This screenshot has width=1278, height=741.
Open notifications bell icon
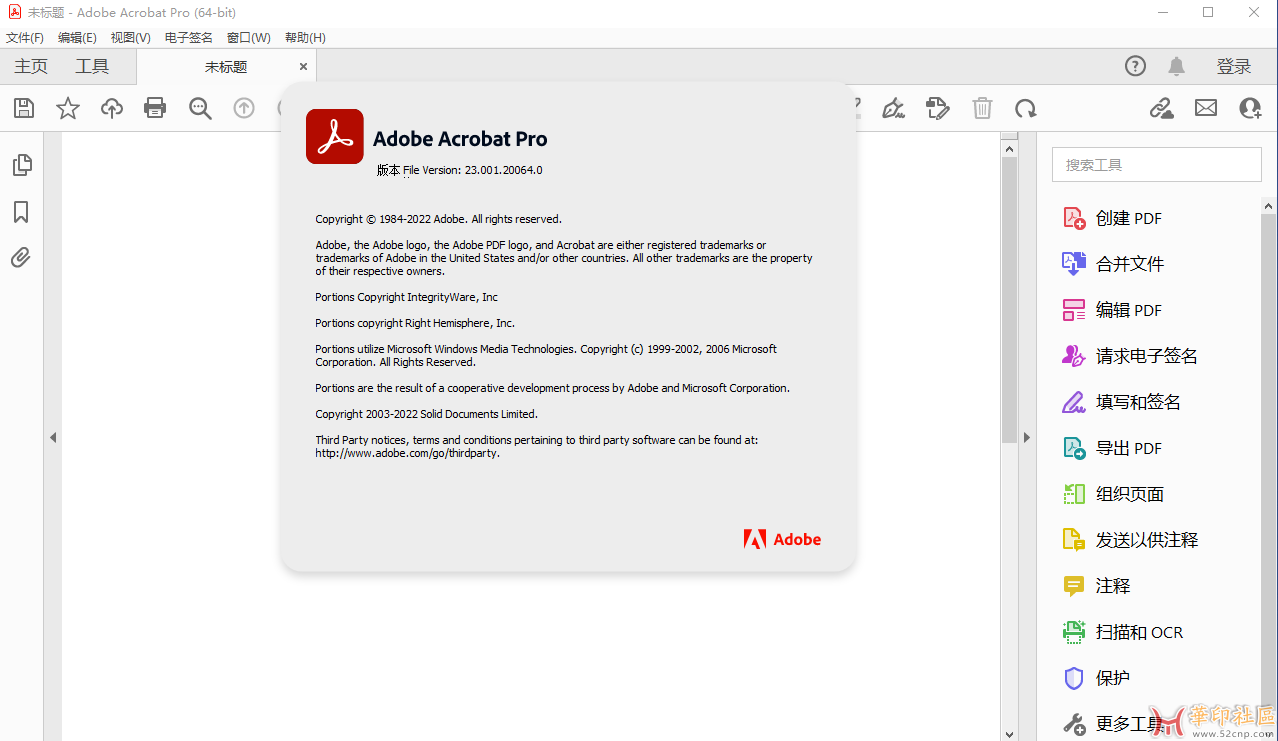pyautogui.click(x=1177, y=66)
